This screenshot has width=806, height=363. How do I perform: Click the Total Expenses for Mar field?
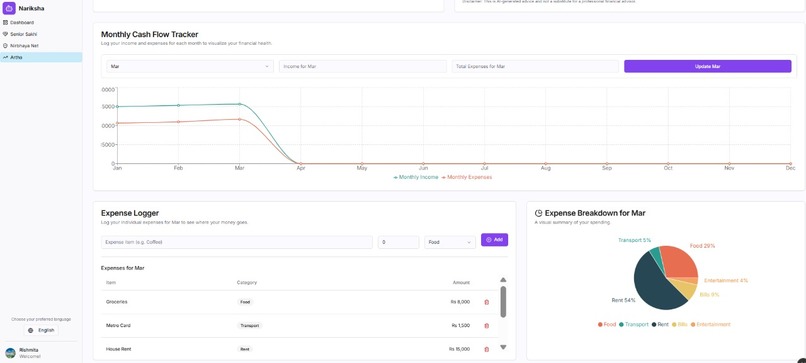pyautogui.click(x=535, y=66)
